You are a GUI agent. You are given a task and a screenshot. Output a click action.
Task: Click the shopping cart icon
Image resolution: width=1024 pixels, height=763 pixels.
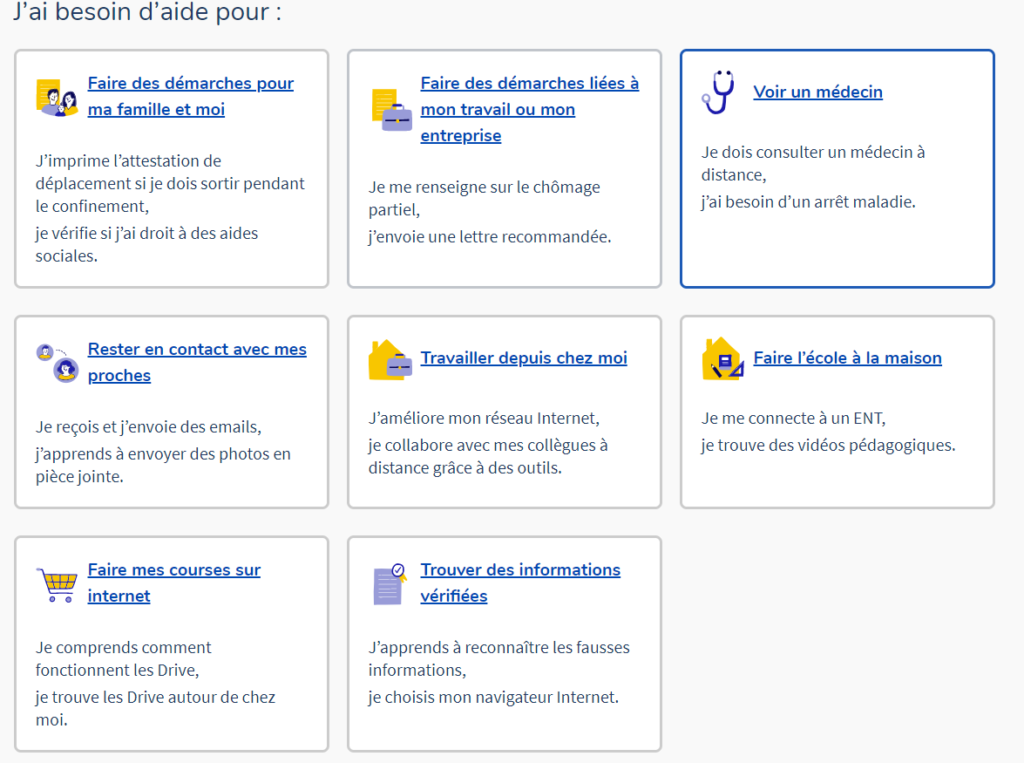[x=57, y=583]
